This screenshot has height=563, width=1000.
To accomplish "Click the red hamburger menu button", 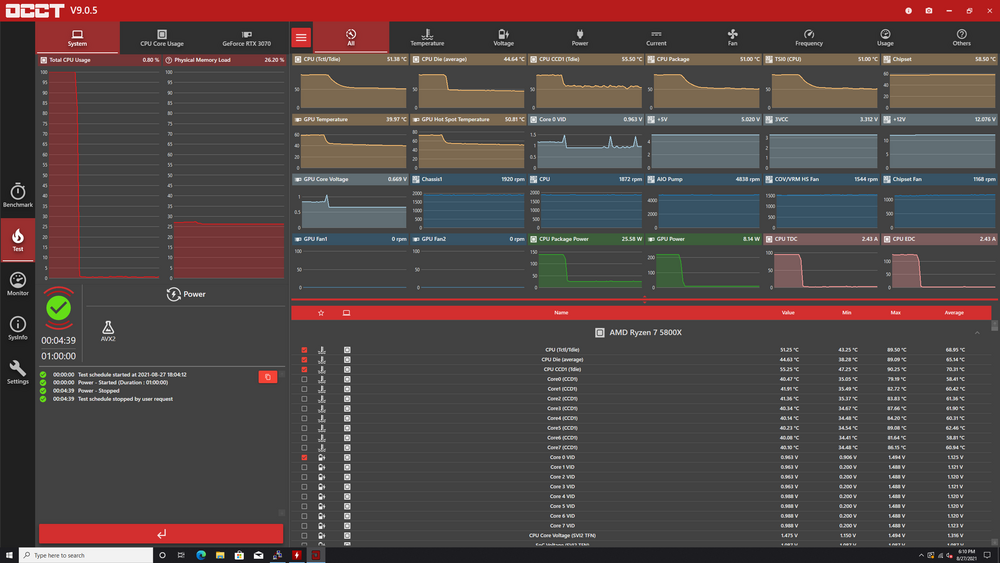I will click(301, 37).
